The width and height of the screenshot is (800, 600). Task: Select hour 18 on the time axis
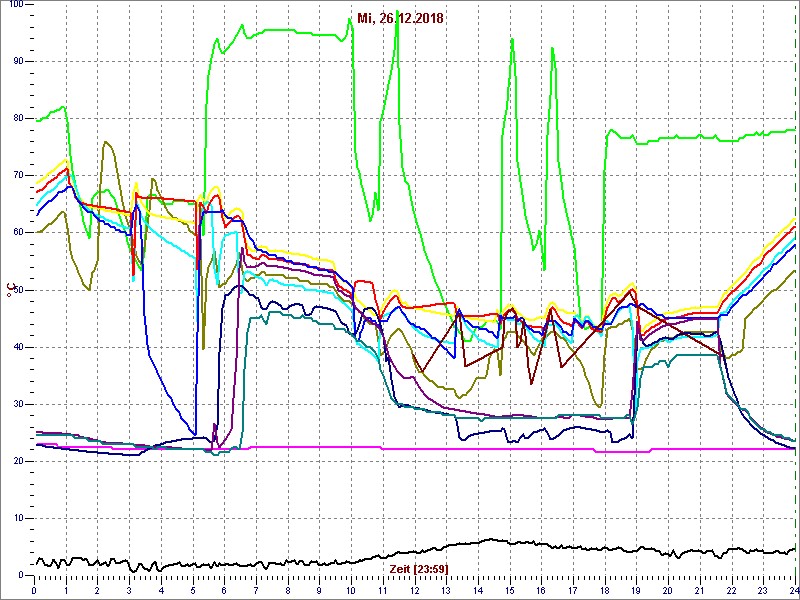[x=604, y=590]
